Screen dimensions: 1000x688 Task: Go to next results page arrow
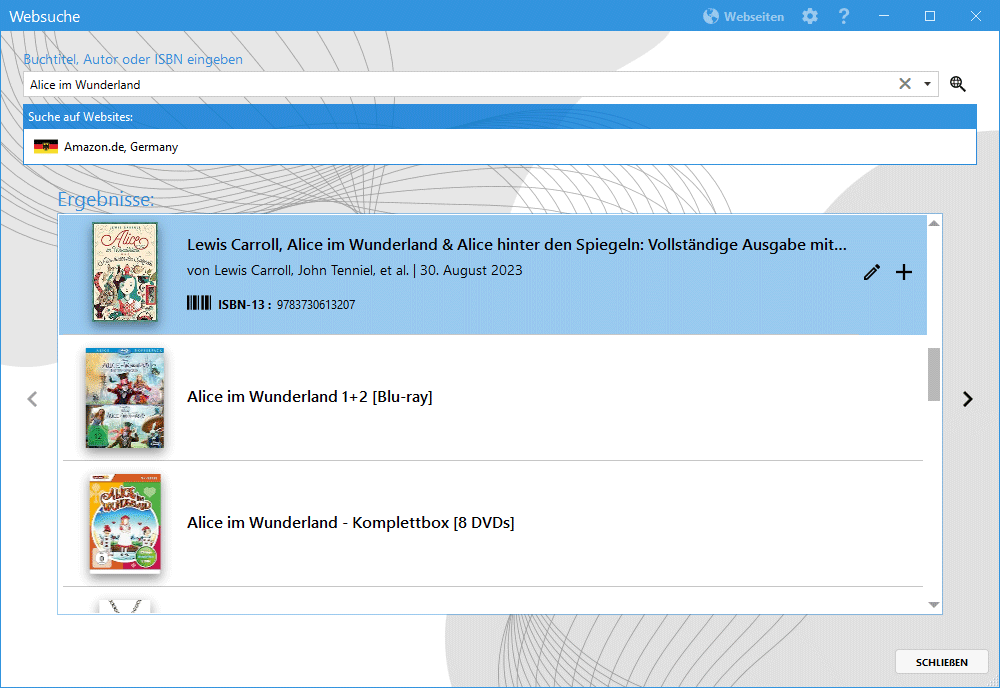coord(967,399)
